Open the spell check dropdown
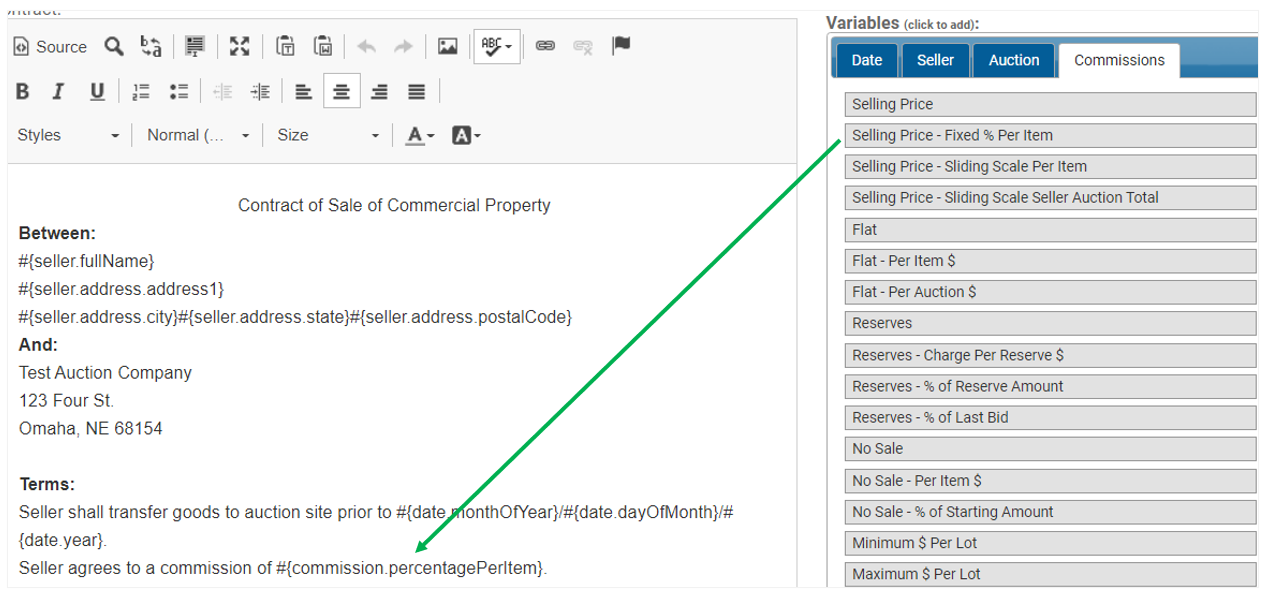The image size is (1266, 602). (497, 46)
